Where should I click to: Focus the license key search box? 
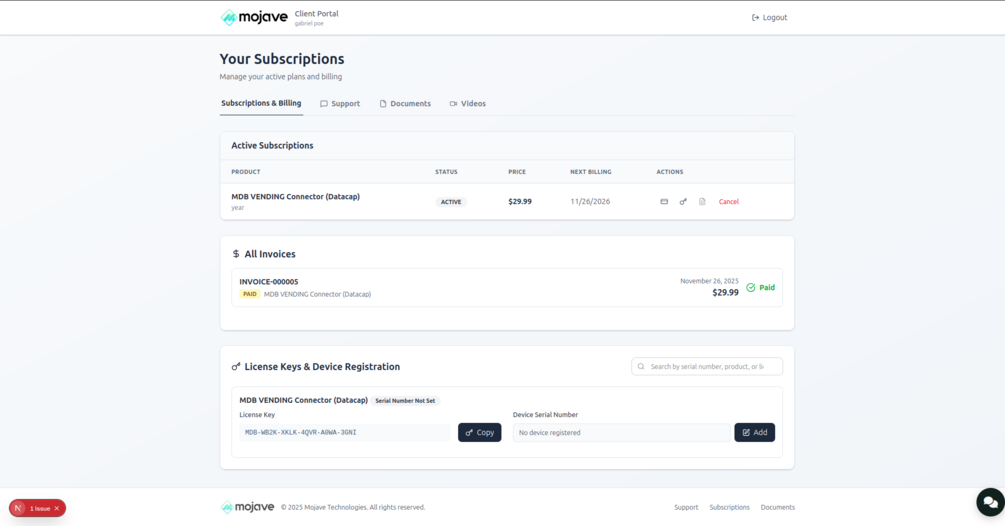[x=707, y=366]
